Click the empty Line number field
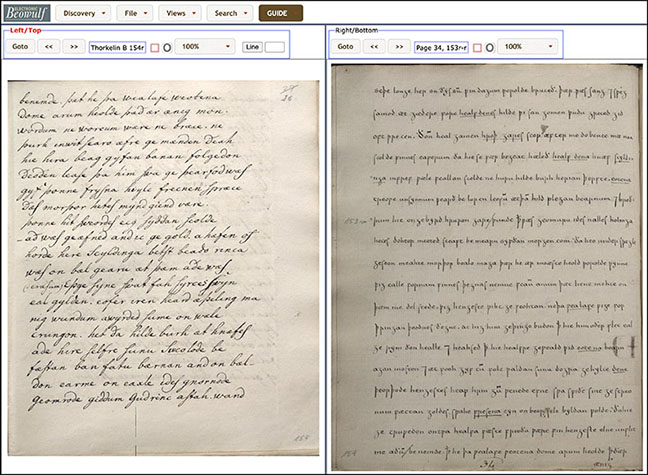This screenshot has height=475, width=648. click(274, 47)
